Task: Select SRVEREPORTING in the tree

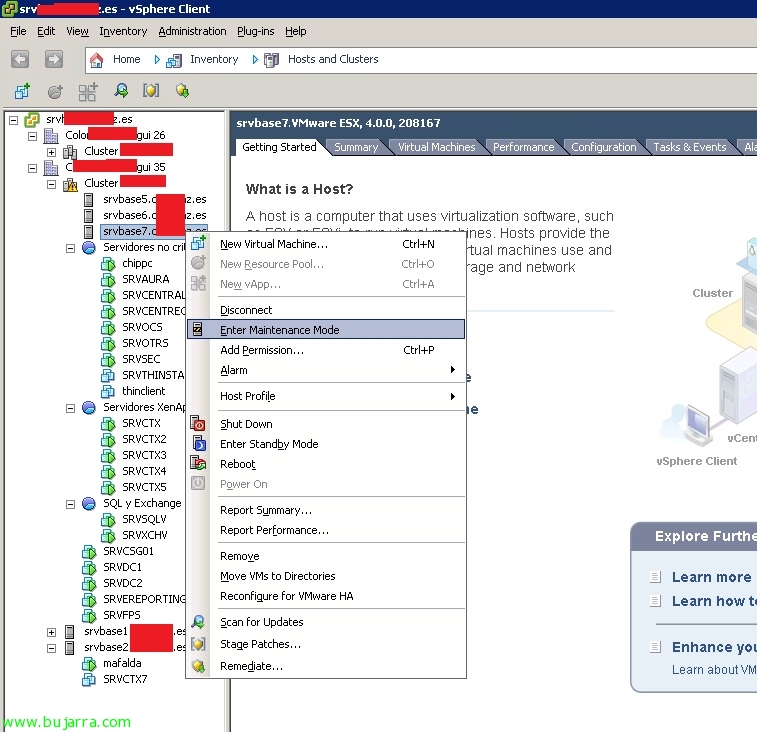Action: [144, 599]
